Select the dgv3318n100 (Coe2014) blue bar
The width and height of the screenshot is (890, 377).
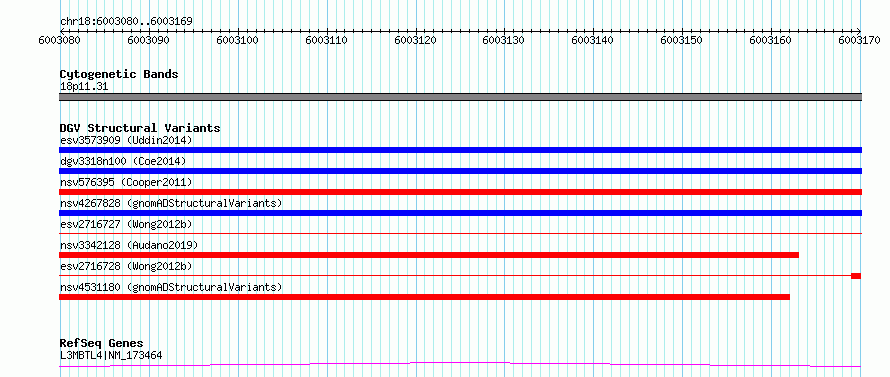[460, 171]
